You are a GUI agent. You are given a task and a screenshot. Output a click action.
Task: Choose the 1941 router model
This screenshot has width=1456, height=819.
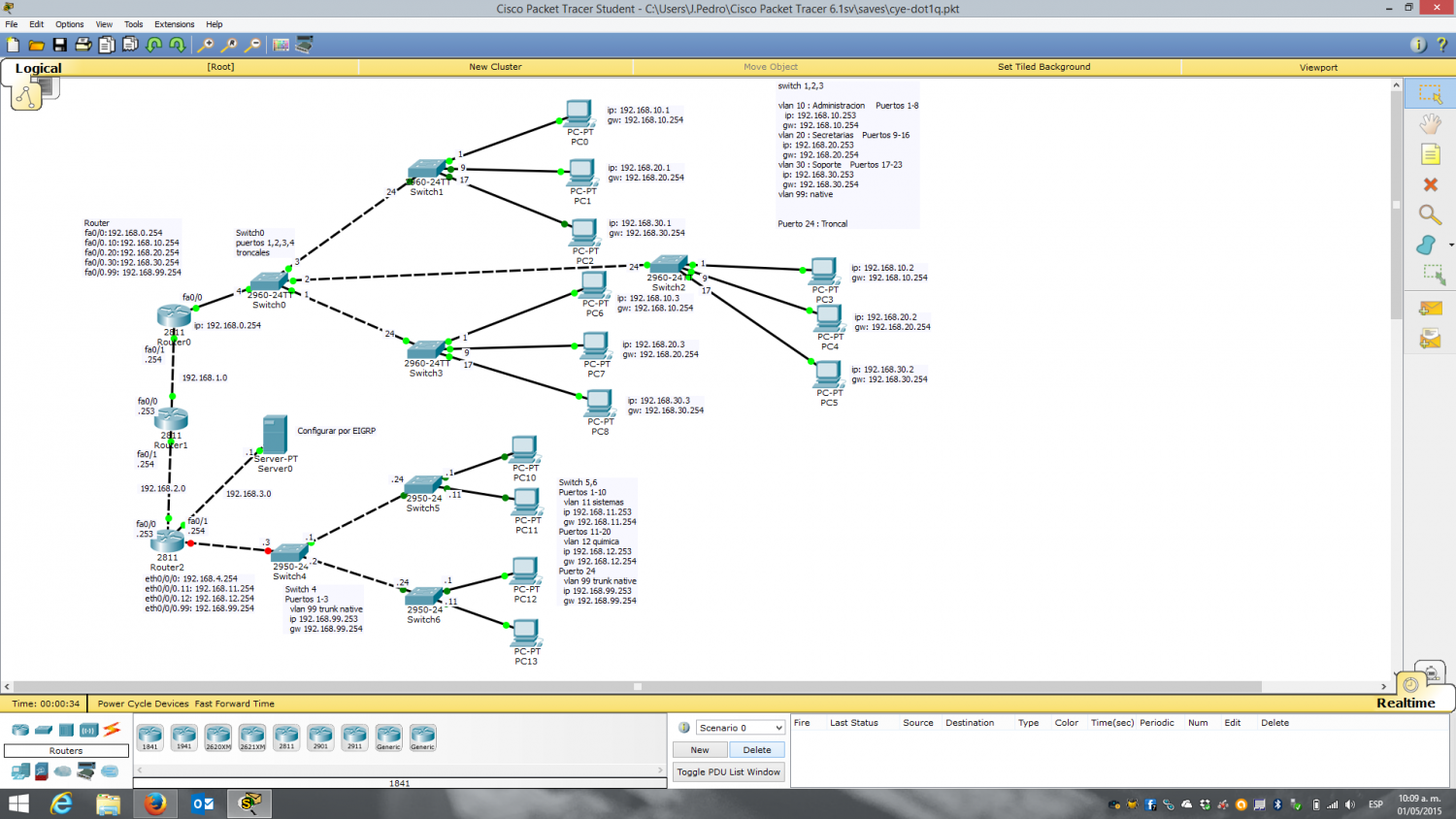pos(184,737)
